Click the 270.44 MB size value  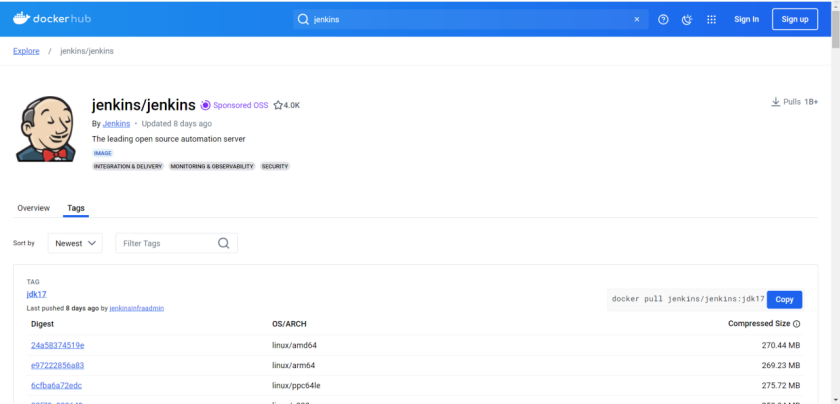click(x=781, y=346)
